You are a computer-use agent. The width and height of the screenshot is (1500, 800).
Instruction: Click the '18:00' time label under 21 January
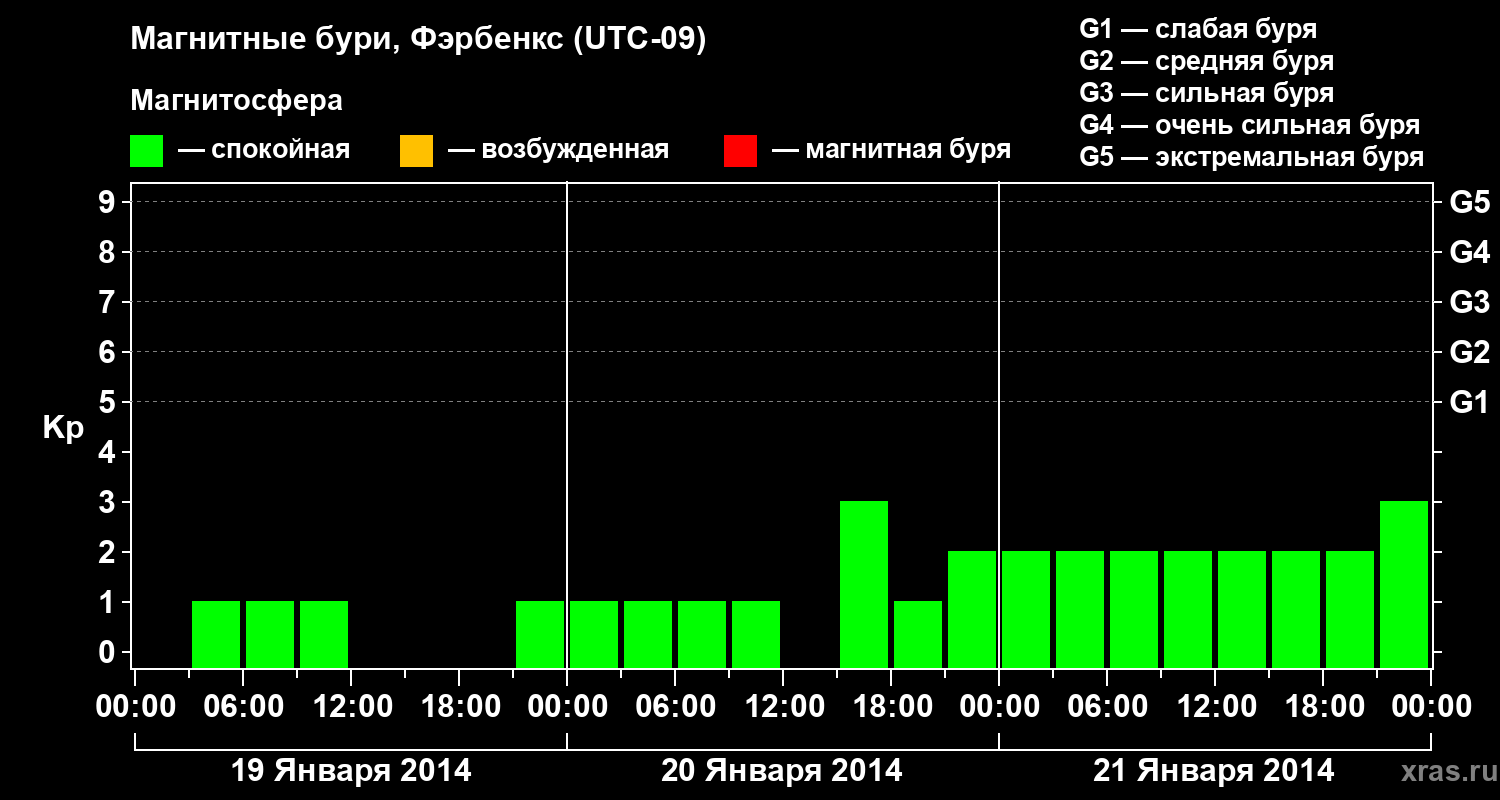point(1323,707)
